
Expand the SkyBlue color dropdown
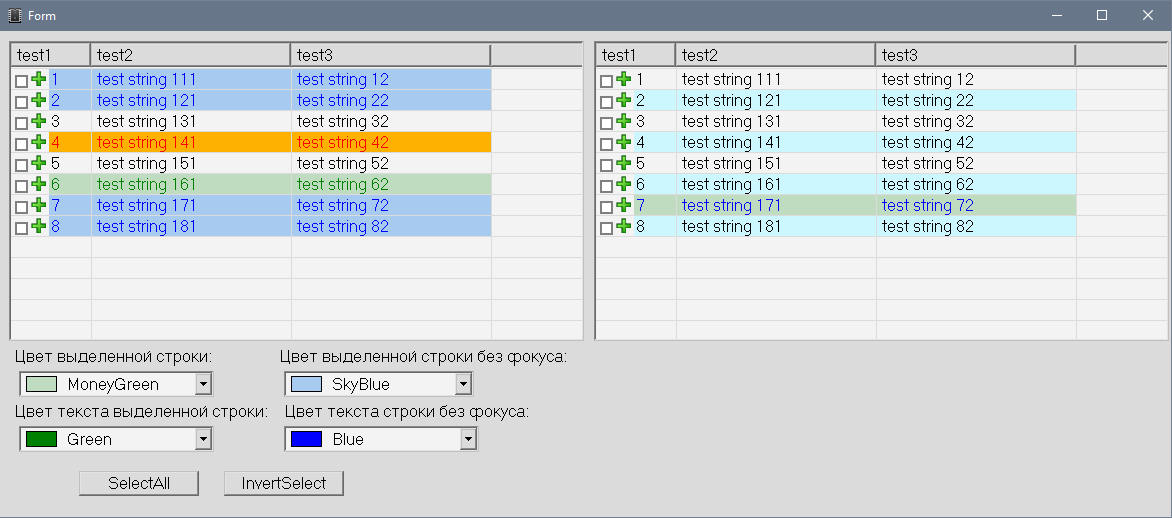pos(462,384)
